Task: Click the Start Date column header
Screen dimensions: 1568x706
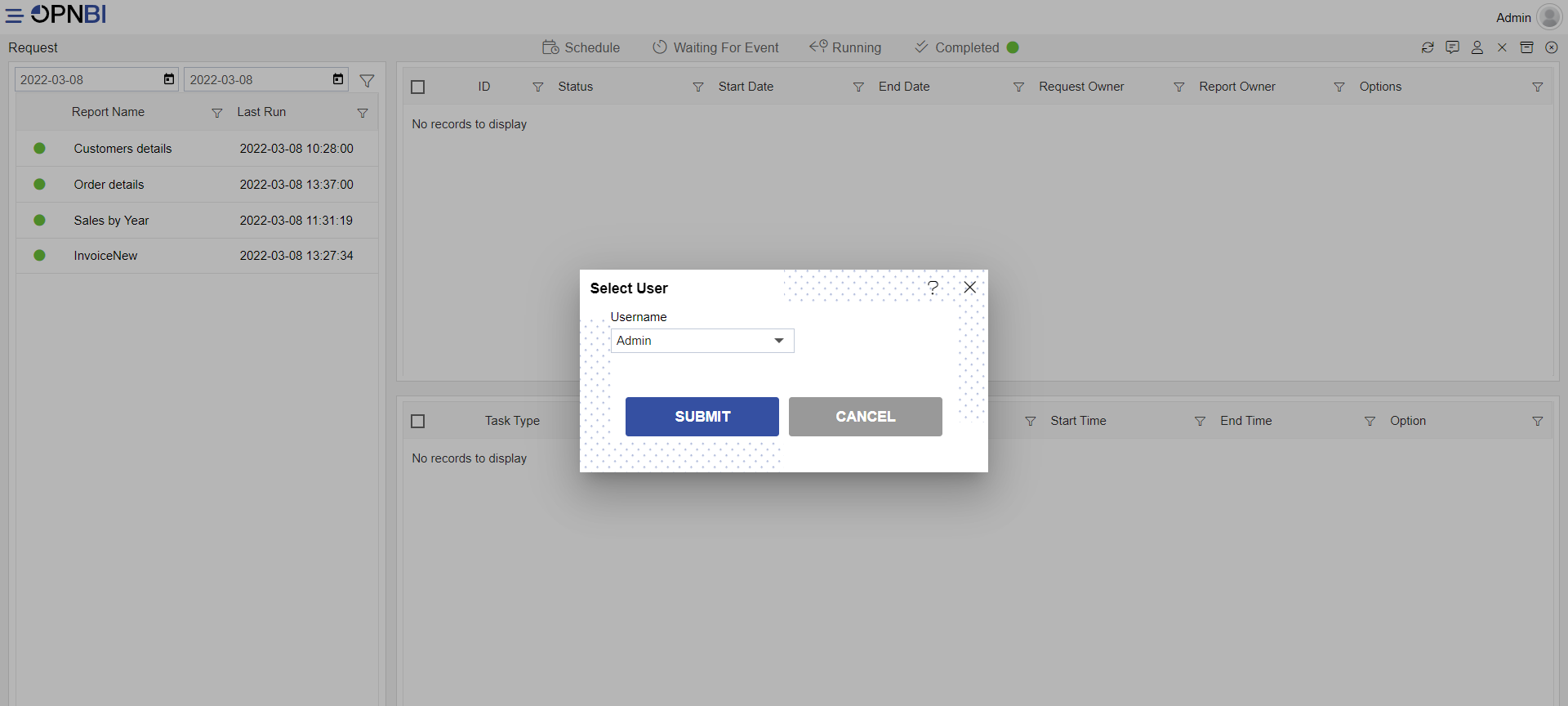Action: coord(746,87)
